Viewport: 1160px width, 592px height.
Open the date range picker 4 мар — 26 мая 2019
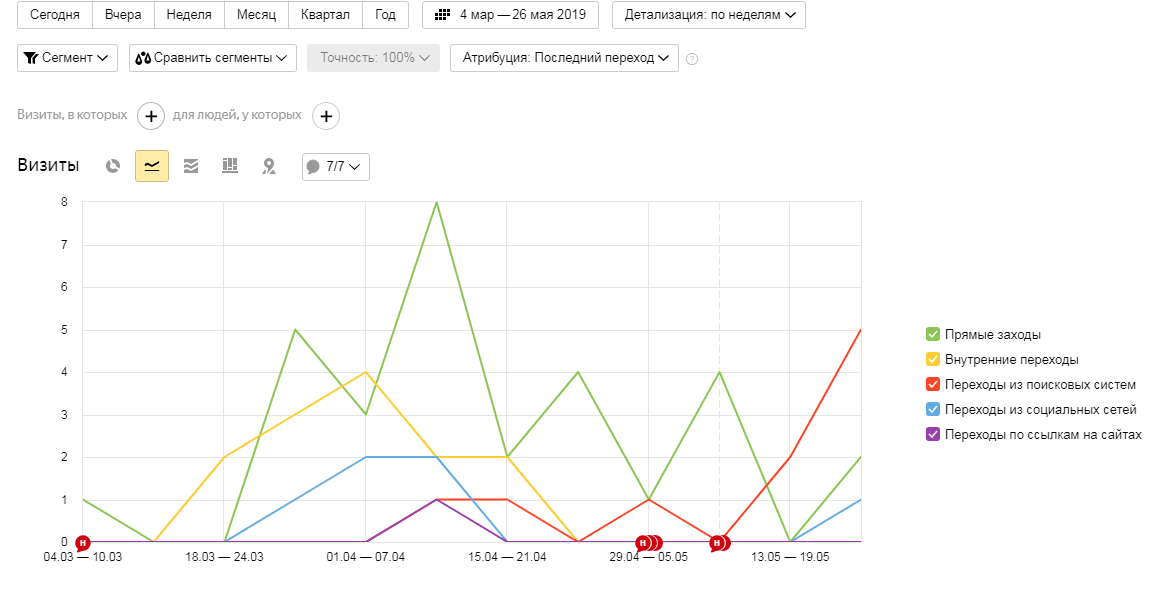tap(510, 15)
